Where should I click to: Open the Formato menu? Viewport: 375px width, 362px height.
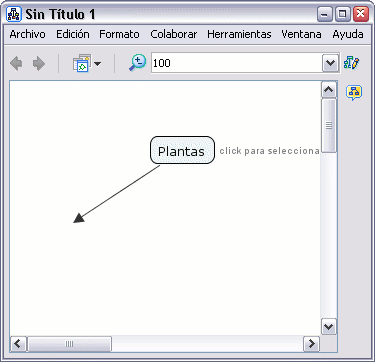click(x=119, y=34)
